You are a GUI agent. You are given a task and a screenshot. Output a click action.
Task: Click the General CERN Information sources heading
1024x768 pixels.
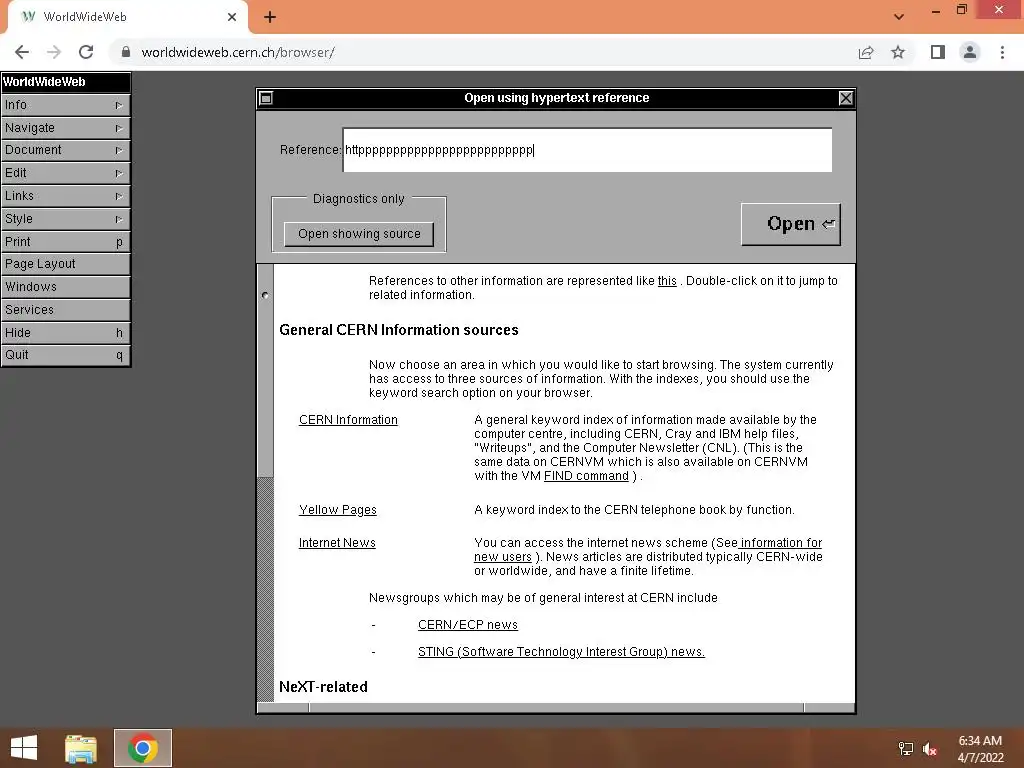[x=399, y=330]
